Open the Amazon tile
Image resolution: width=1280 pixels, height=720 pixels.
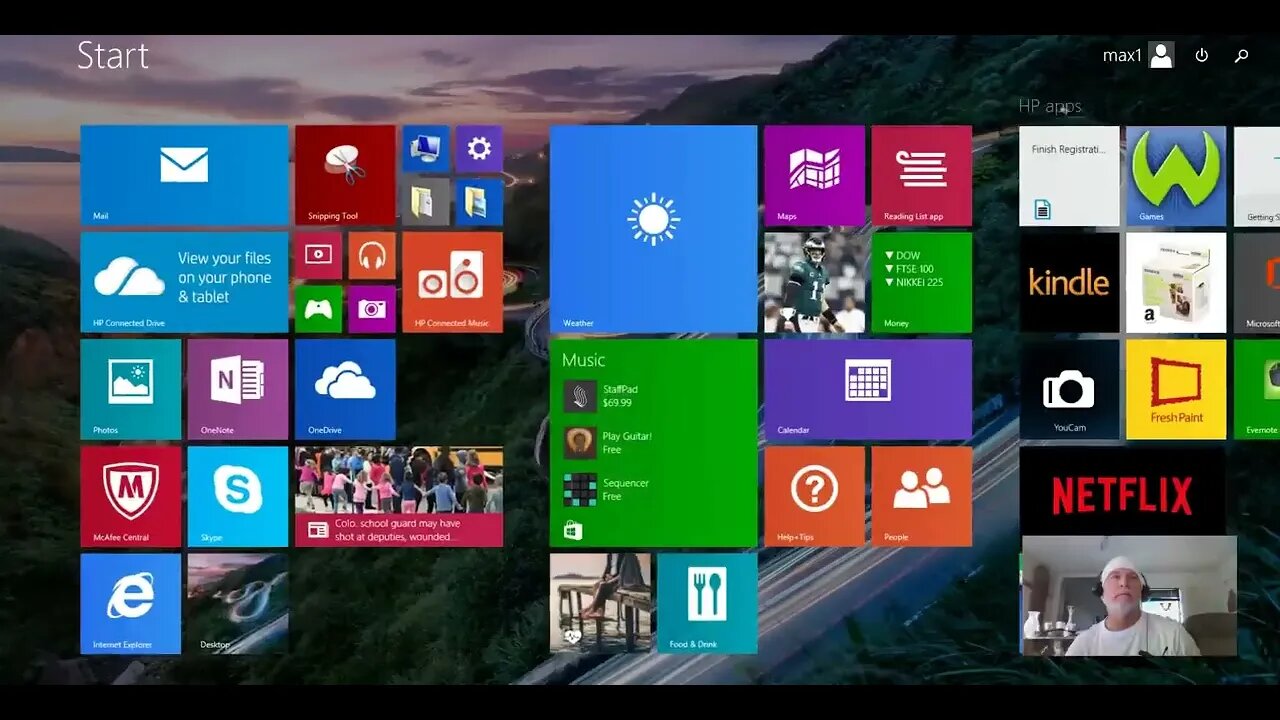pos(1176,283)
